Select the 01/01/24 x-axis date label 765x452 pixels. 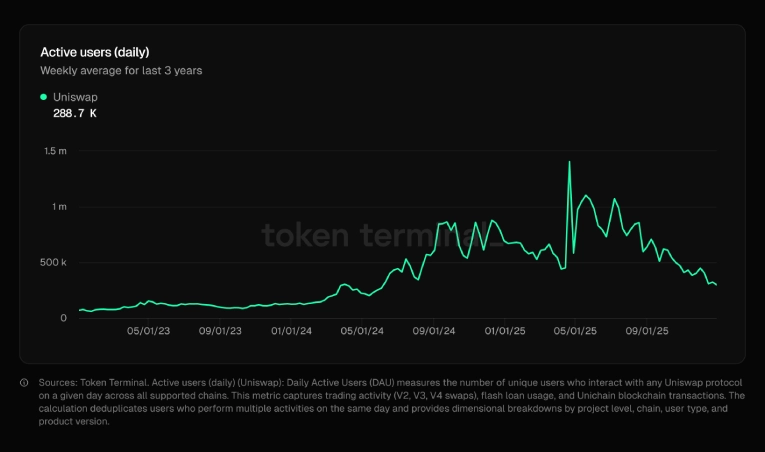point(291,330)
